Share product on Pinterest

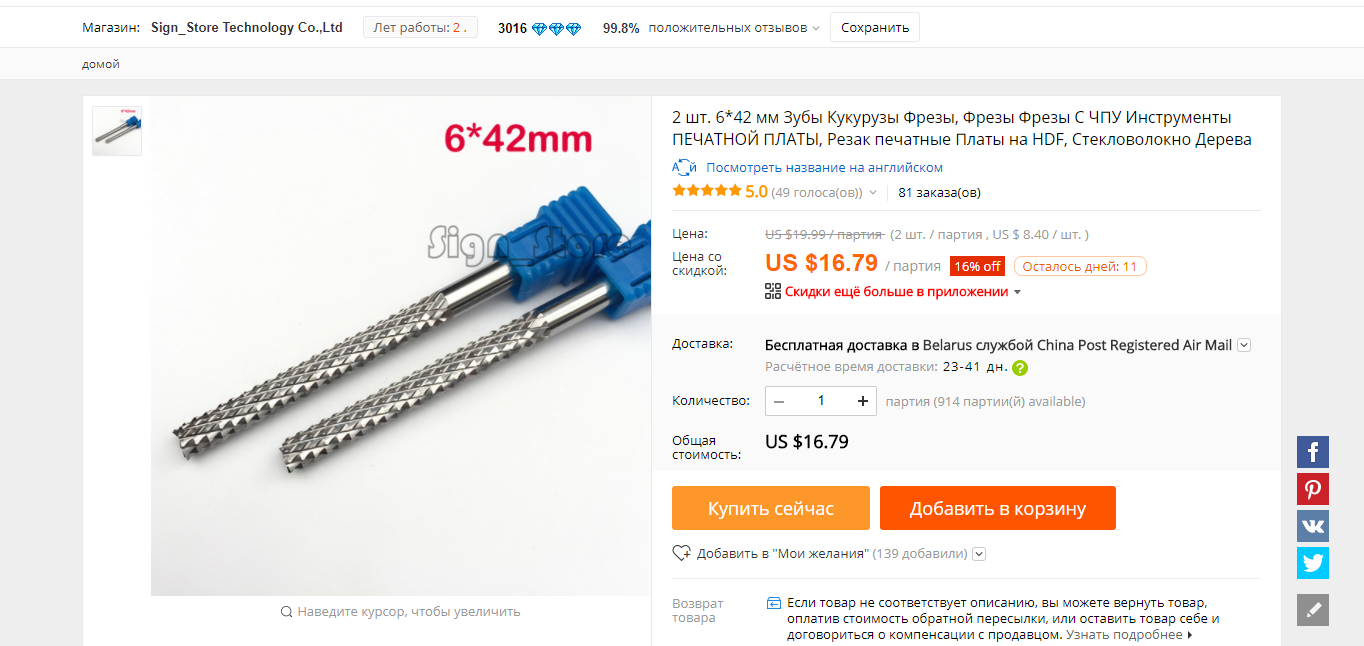tap(1313, 489)
